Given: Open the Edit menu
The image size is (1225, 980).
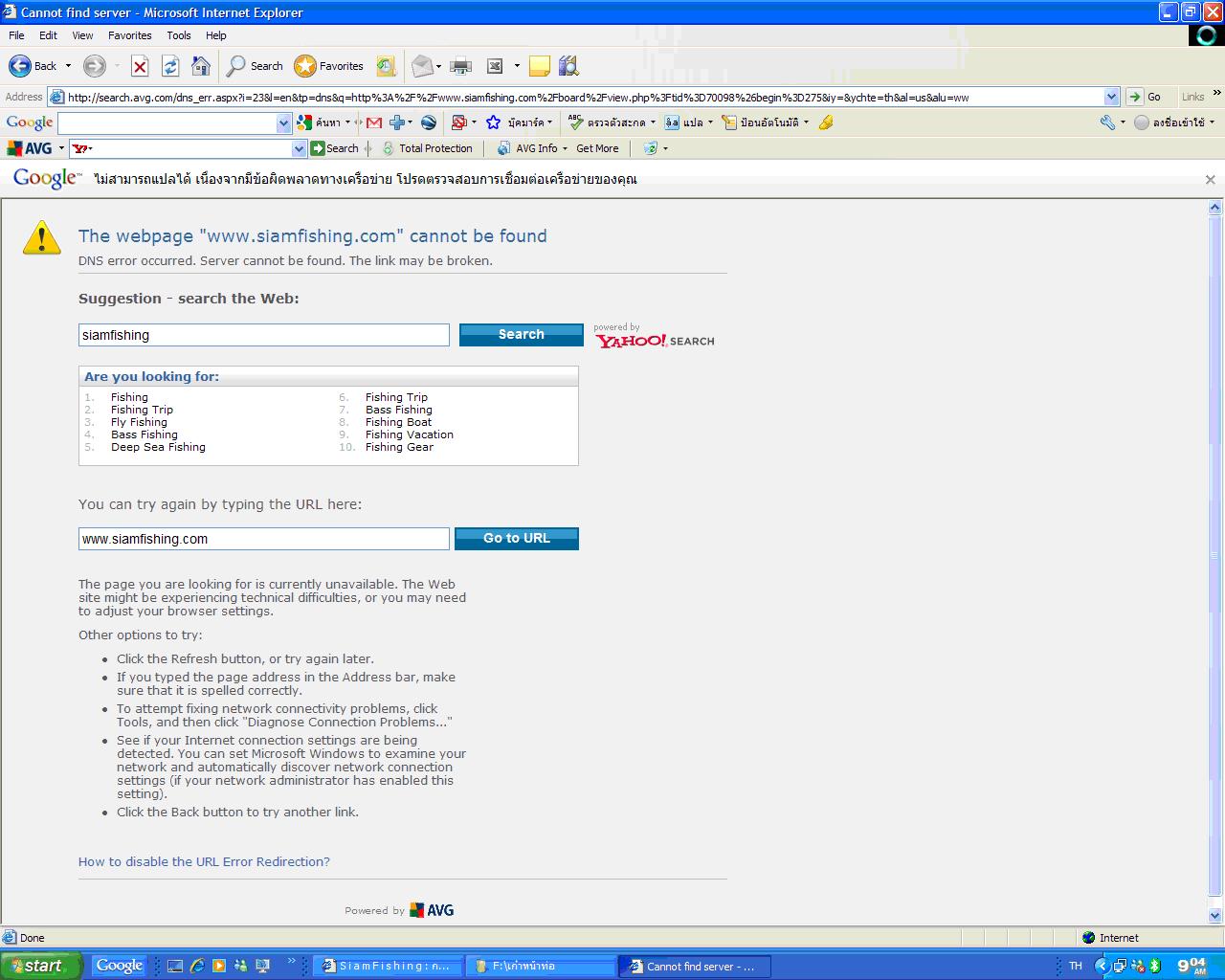Looking at the screenshot, I should (48, 35).
